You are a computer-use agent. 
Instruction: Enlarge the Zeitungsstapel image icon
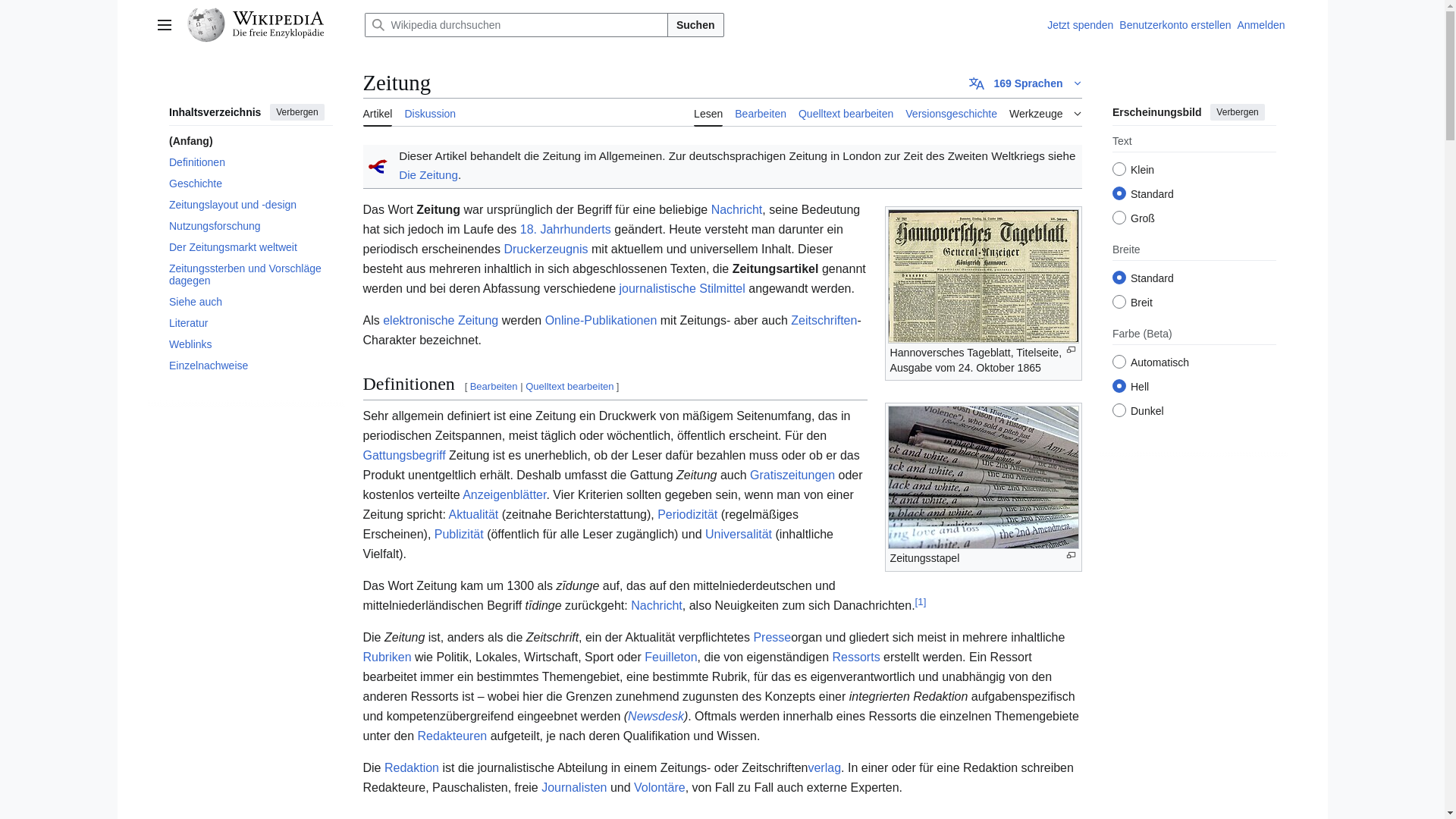pyautogui.click(x=1071, y=556)
